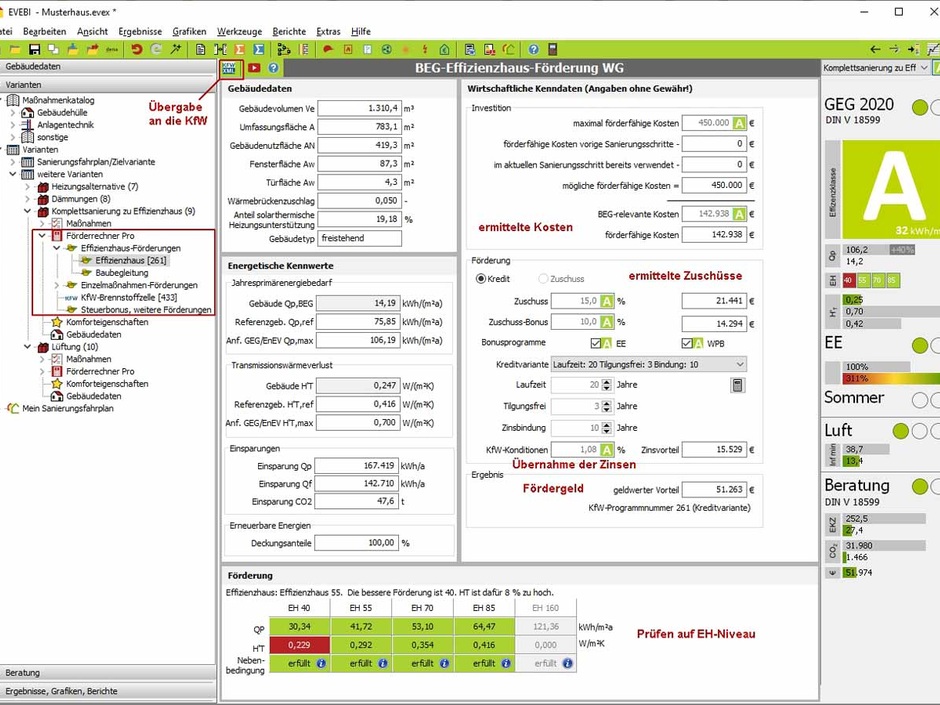Click the blue sigma summation icon
The width and height of the screenshot is (940, 705).
point(258,49)
